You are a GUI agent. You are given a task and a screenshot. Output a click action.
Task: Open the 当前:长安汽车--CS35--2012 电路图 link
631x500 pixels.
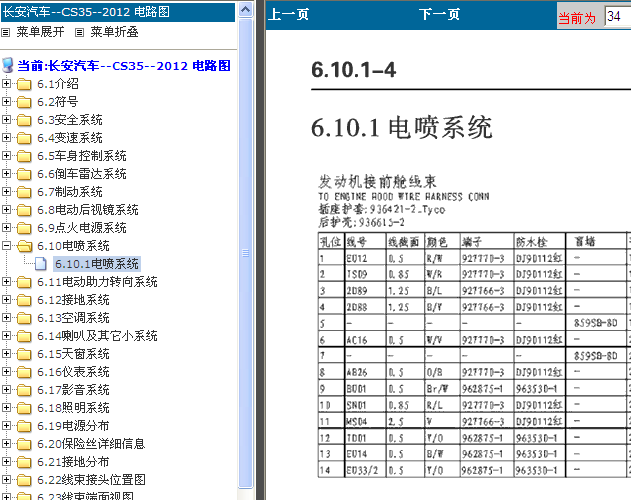coord(124,66)
